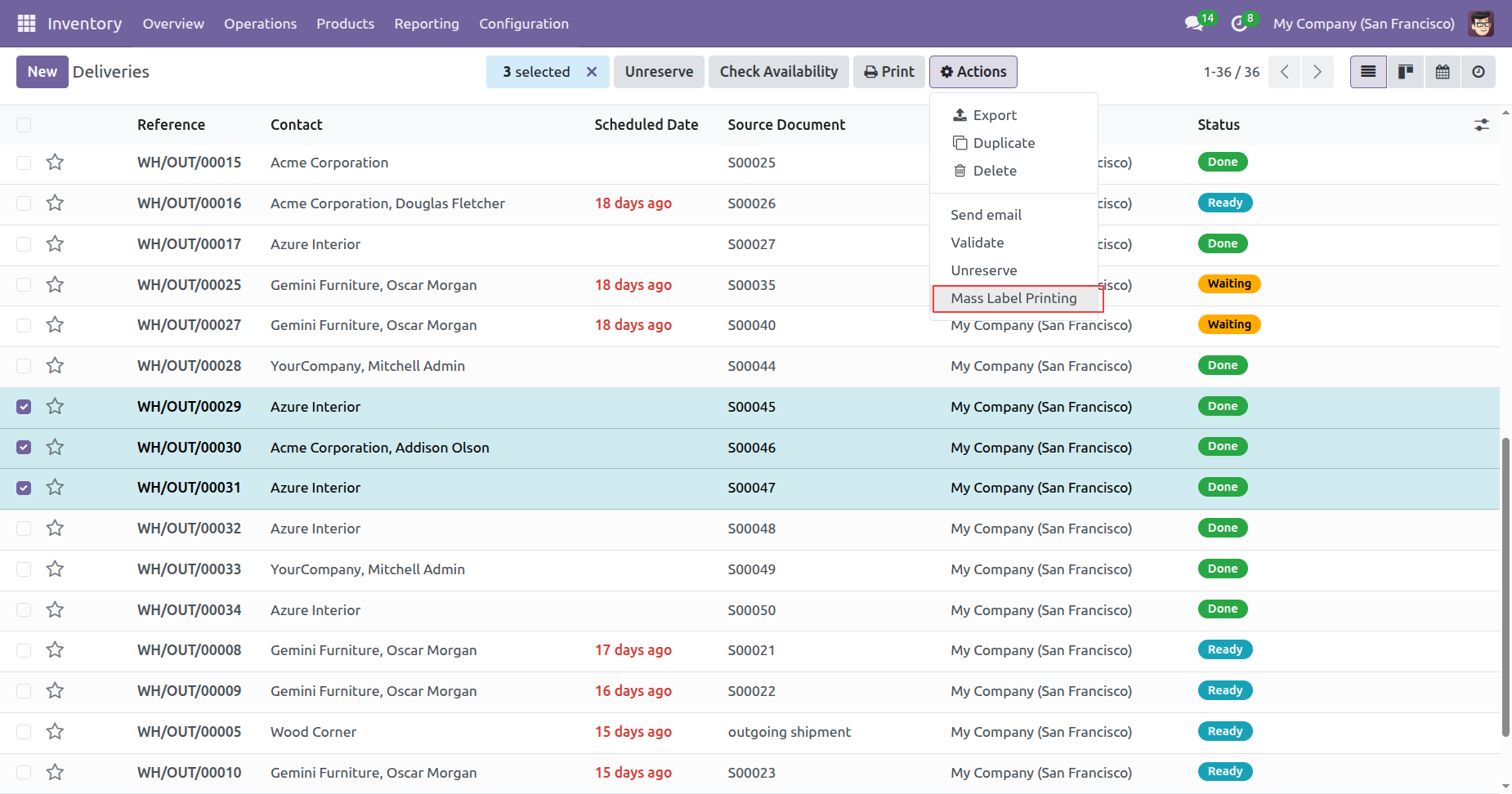The image size is (1512, 794).
Task: Open the optional columns adjust icon
Action: (1481, 125)
